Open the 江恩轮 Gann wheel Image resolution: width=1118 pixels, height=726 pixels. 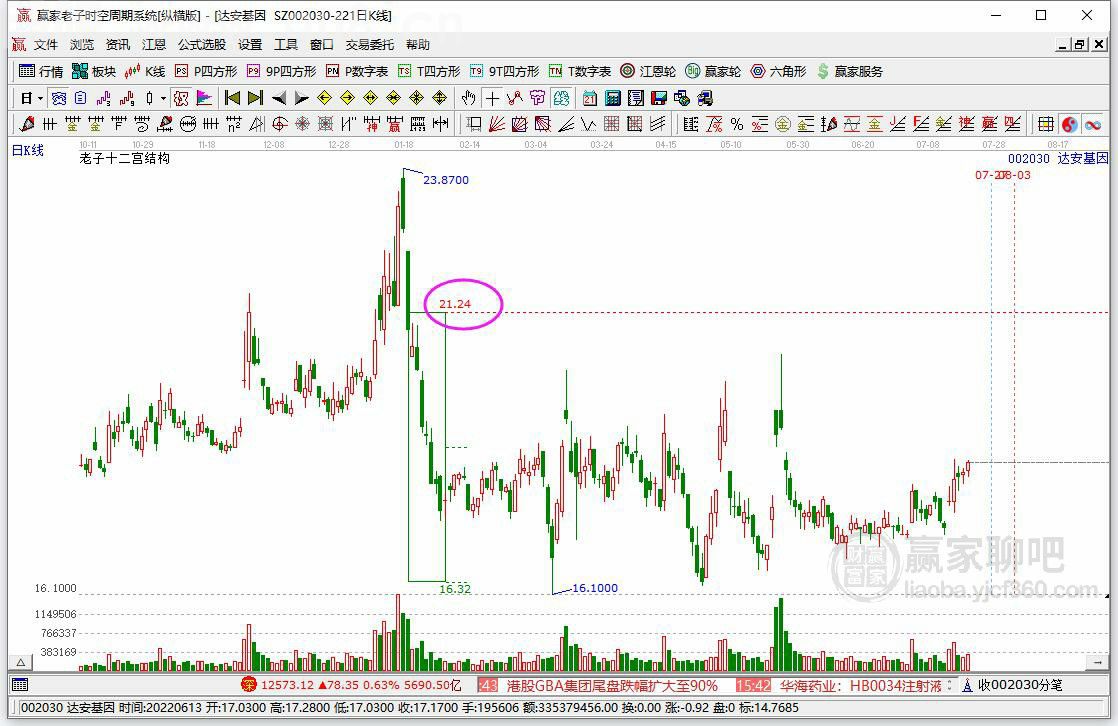[648, 71]
